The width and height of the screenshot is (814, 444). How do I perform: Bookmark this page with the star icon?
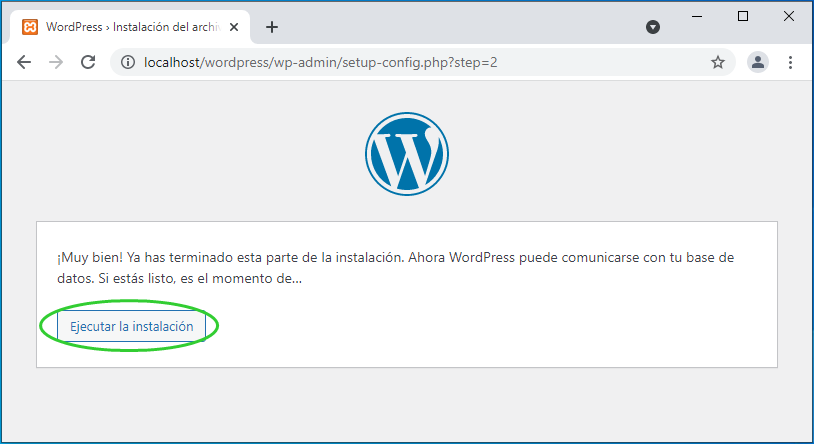(x=718, y=62)
